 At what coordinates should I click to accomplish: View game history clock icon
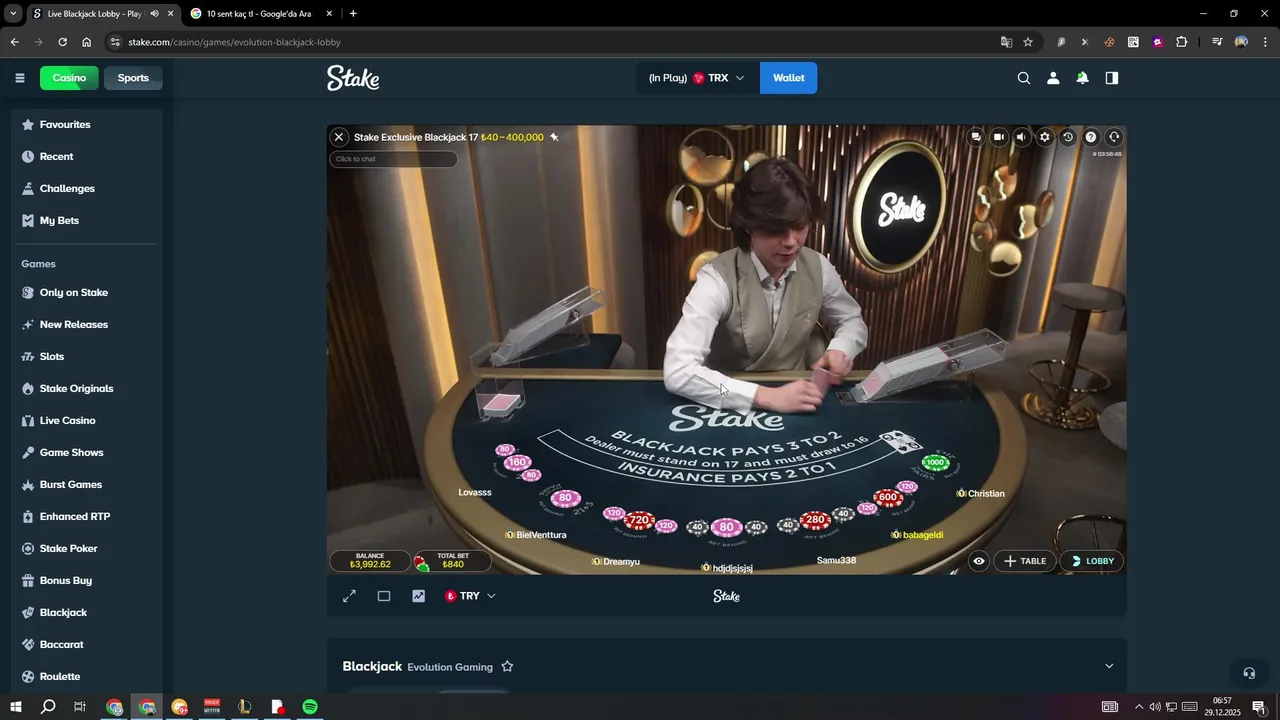[x=1067, y=137]
